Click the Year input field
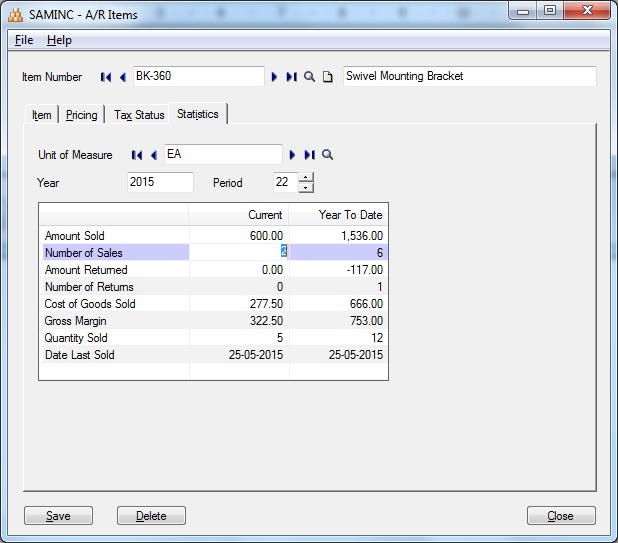The height and width of the screenshot is (543, 618). tap(160, 183)
